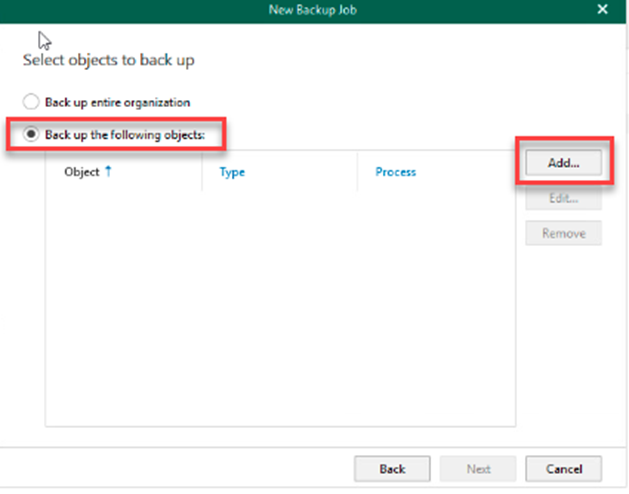Click the greyed-out Remove button

564,233
